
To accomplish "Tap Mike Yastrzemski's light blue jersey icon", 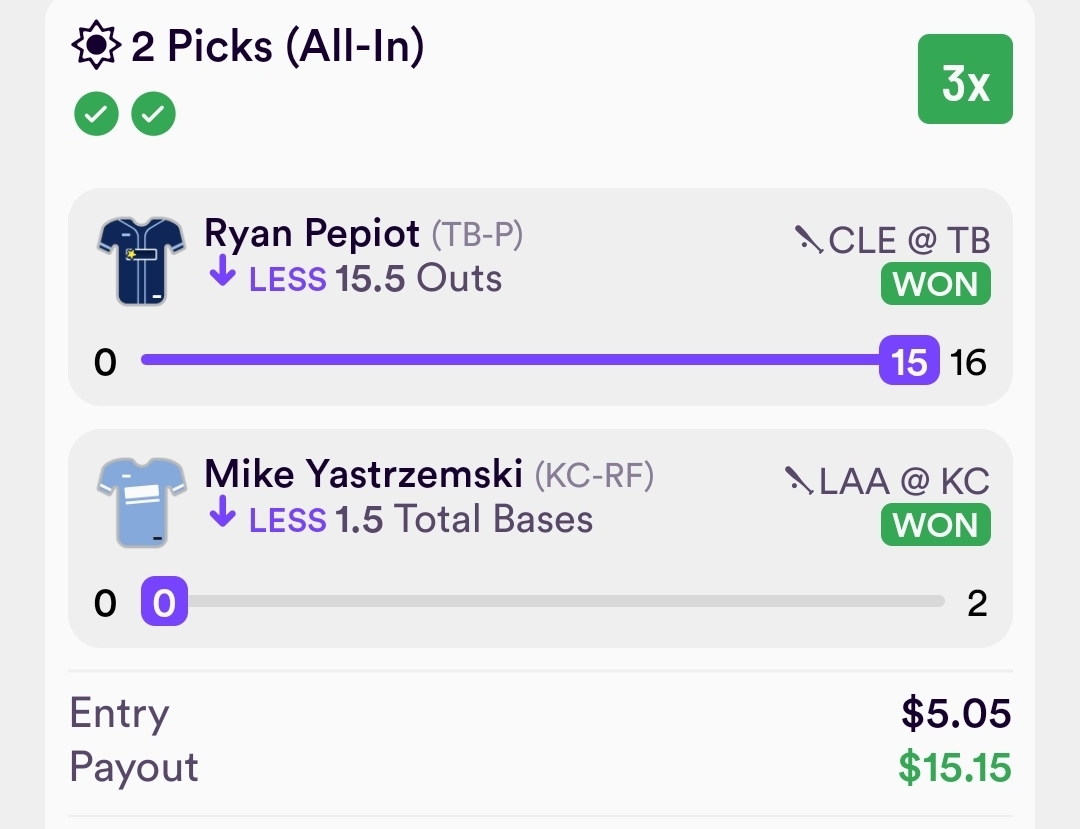I will (x=140, y=502).
